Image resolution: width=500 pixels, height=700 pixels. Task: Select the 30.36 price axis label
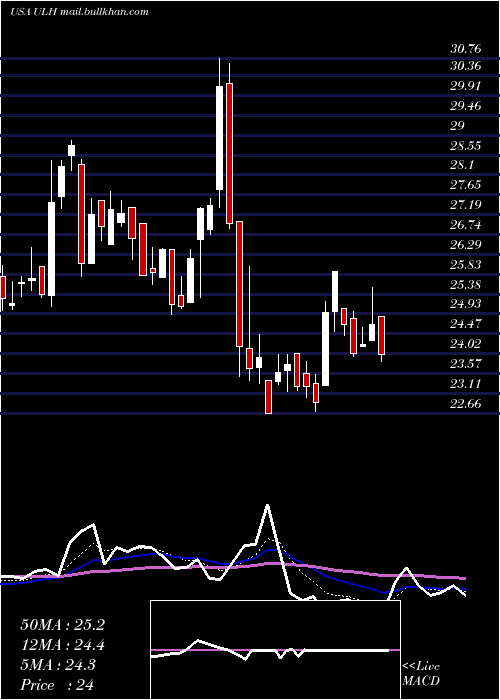[466, 66]
